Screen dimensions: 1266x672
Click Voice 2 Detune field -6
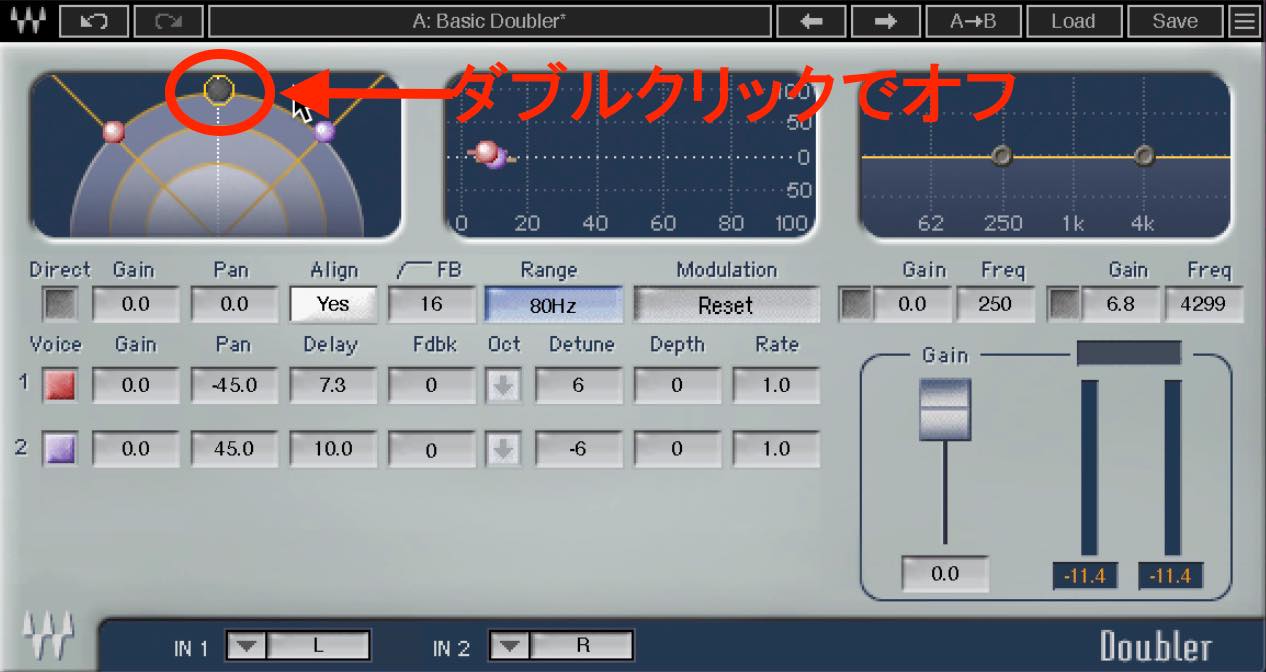click(x=578, y=450)
